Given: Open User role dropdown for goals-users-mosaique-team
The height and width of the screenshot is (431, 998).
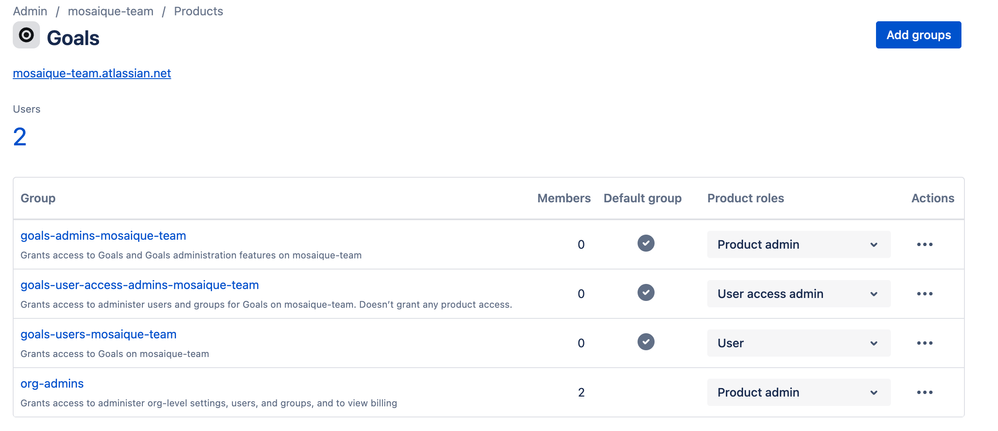Looking at the screenshot, I should point(799,343).
